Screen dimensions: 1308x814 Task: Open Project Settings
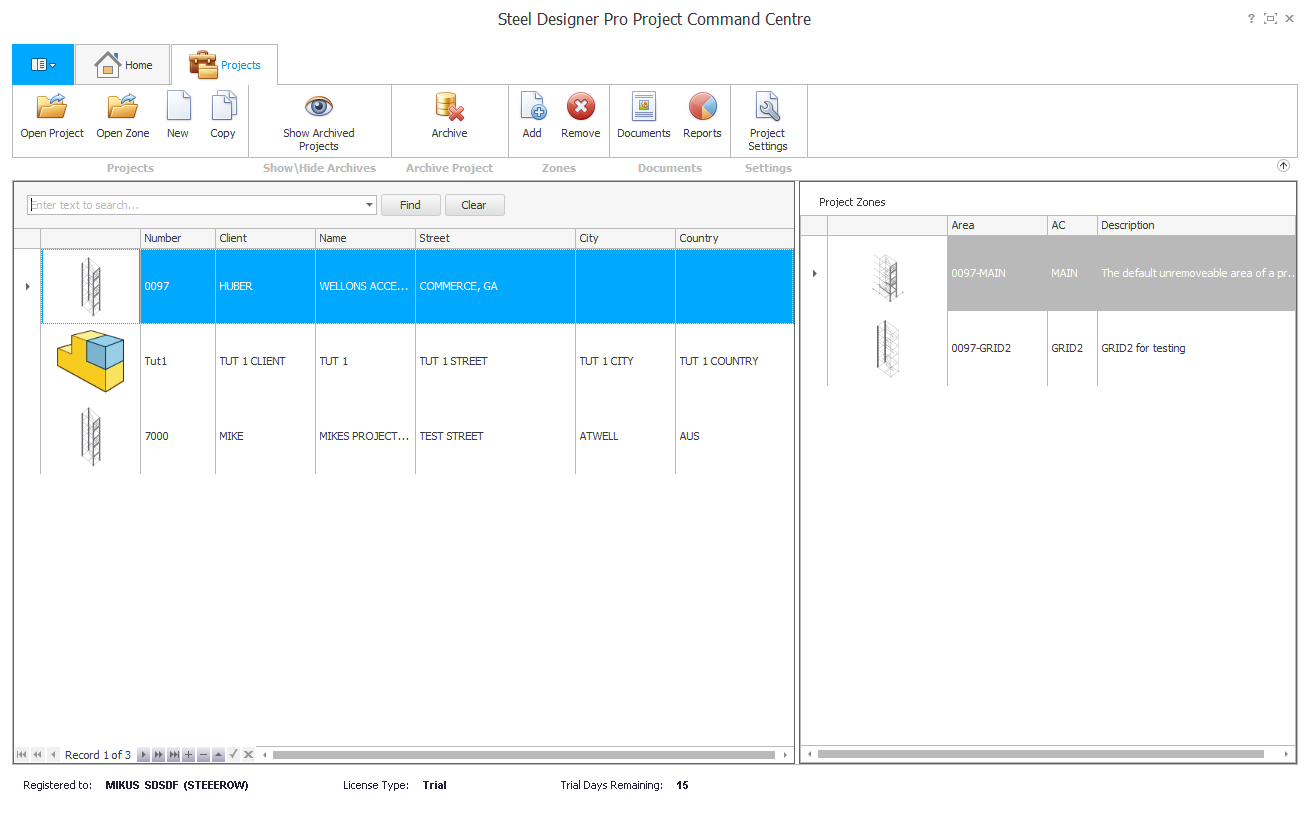click(x=767, y=107)
